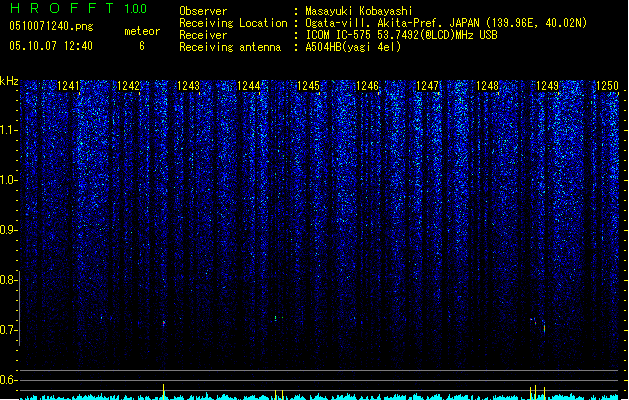Click the 'Receiving antenna' field label
This screenshot has height=400, width=629.
230,47
